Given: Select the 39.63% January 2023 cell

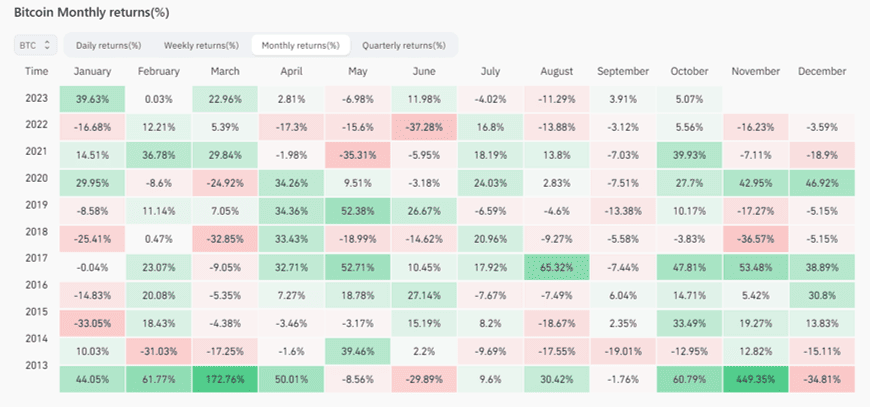Looking at the screenshot, I should coord(92,100).
